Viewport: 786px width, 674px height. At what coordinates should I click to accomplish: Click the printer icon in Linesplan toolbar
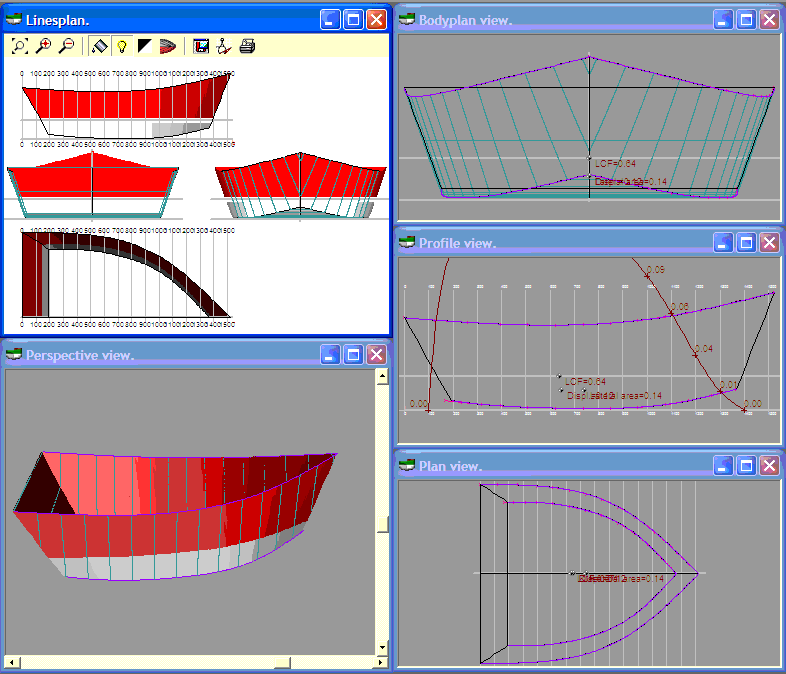[247, 46]
